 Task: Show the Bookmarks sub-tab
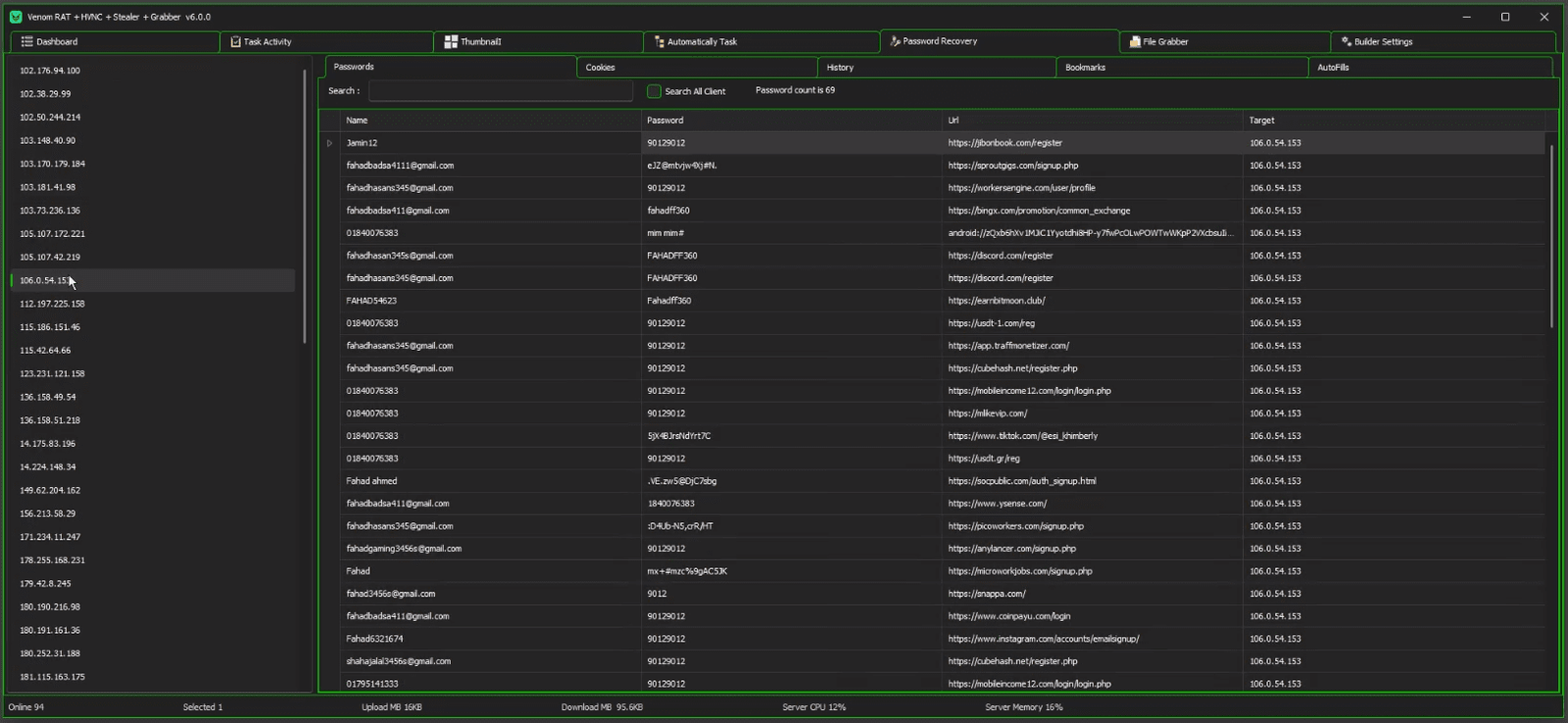[x=1182, y=68]
